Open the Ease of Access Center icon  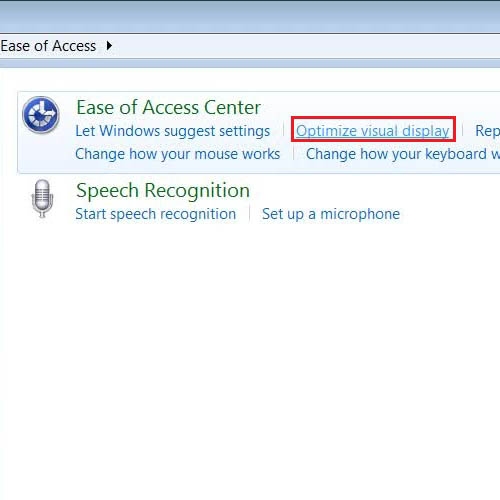click(41, 115)
